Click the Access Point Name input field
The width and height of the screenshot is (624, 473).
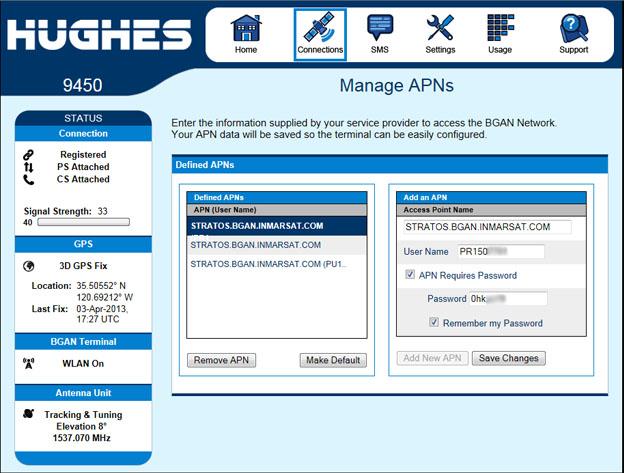pyautogui.click(x=488, y=227)
